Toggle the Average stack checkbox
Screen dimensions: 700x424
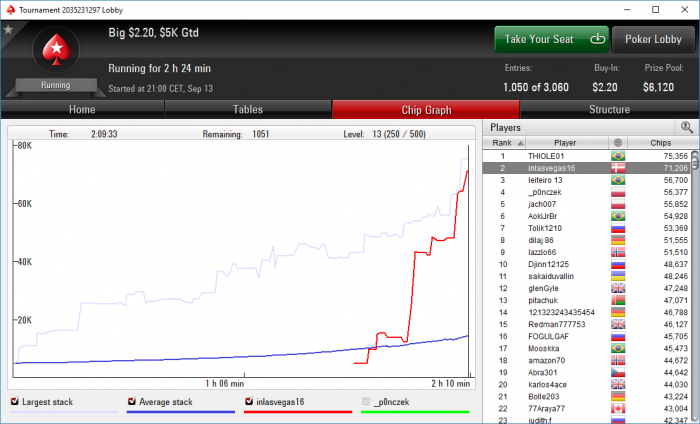click(132, 401)
